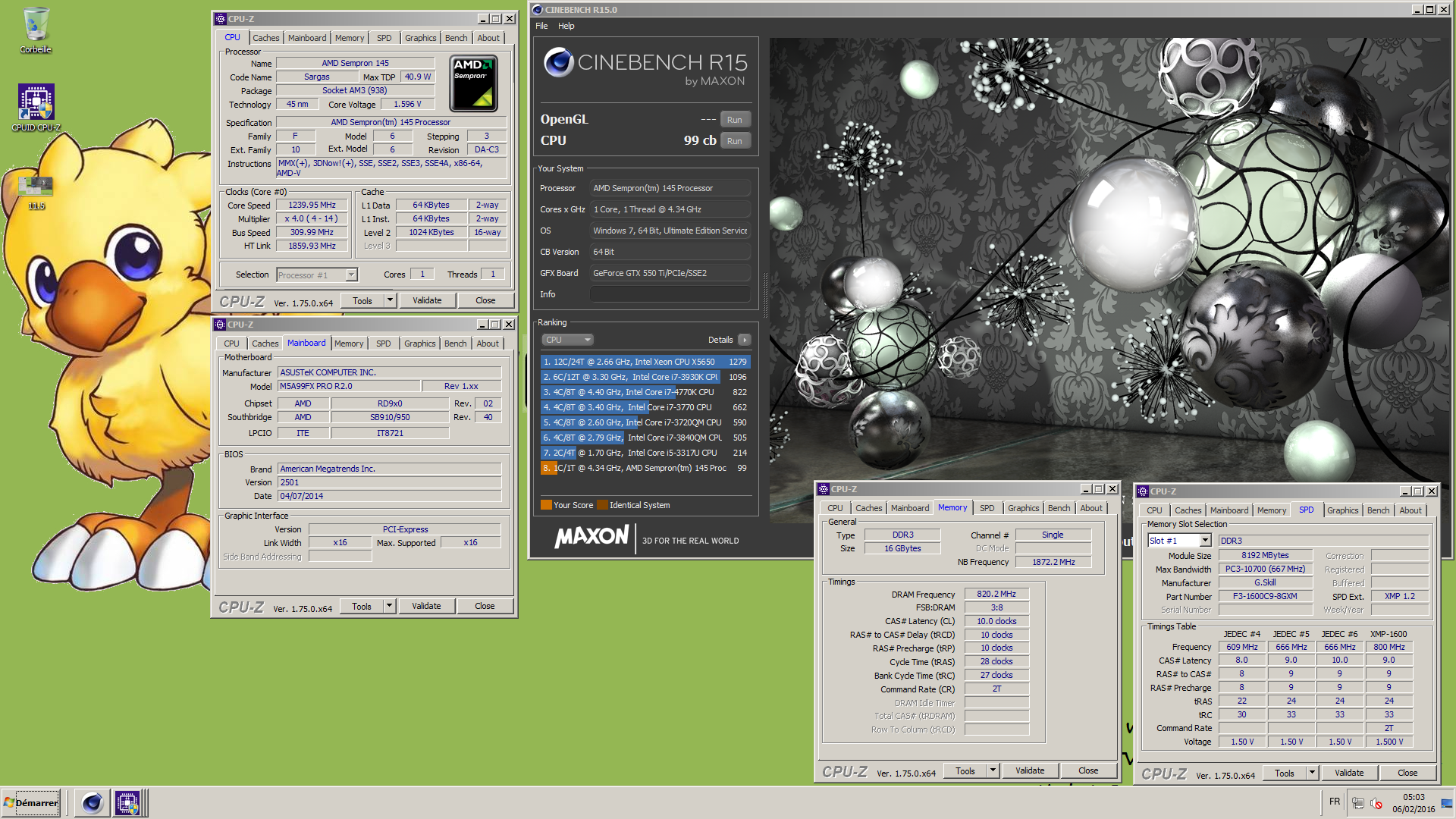Switch to About tab in CPU-Z SPD window
Viewport: 1456px width, 819px height.
pos(1410,510)
